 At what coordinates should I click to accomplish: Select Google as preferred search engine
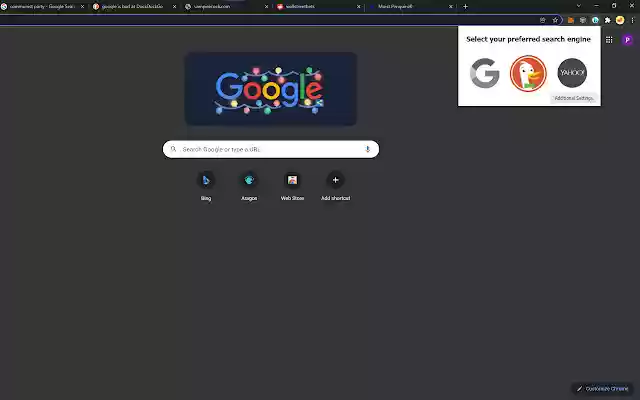click(x=484, y=73)
